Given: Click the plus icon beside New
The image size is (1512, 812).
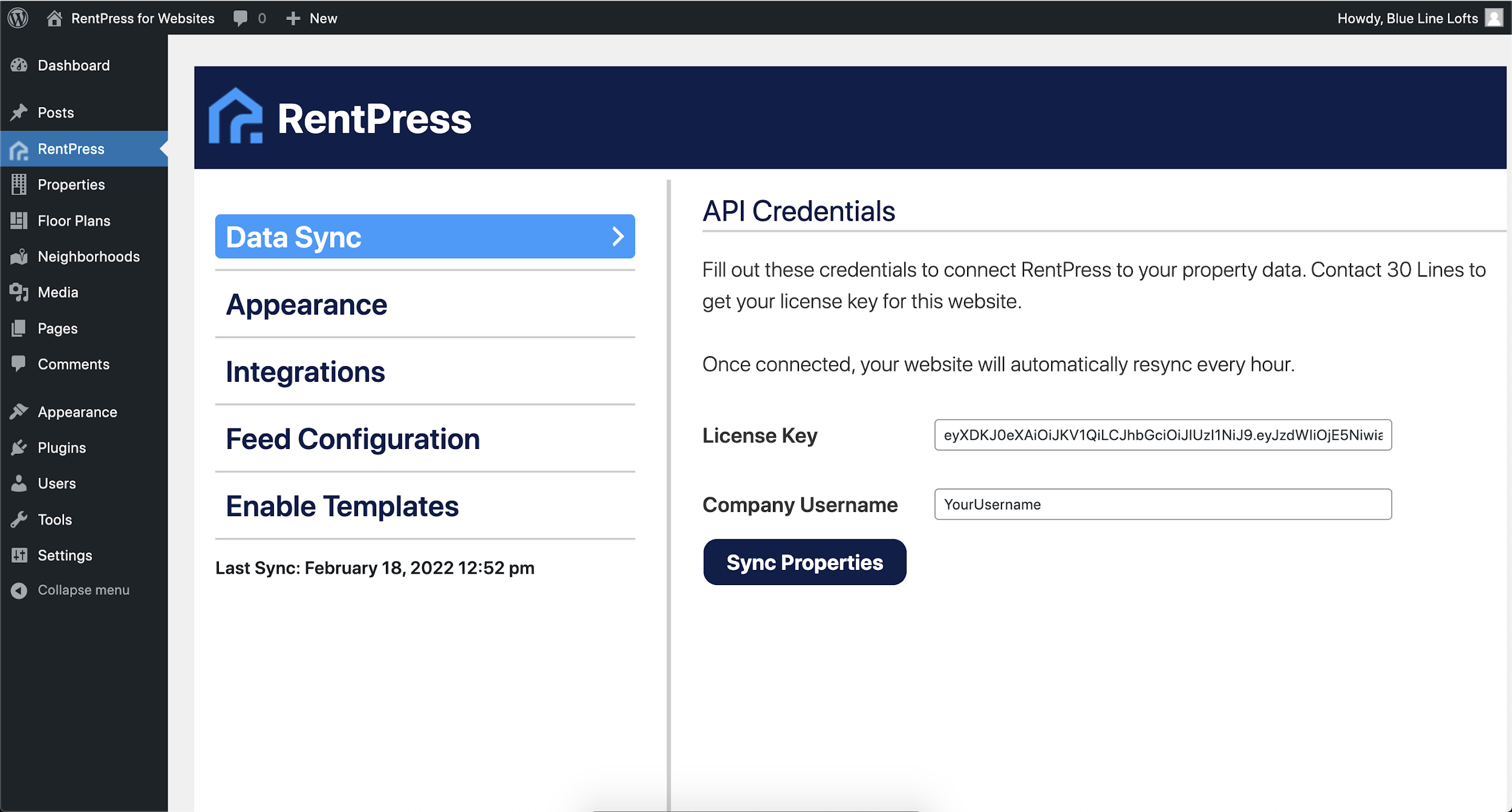Looking at the screenshot, I should point(293,19).
